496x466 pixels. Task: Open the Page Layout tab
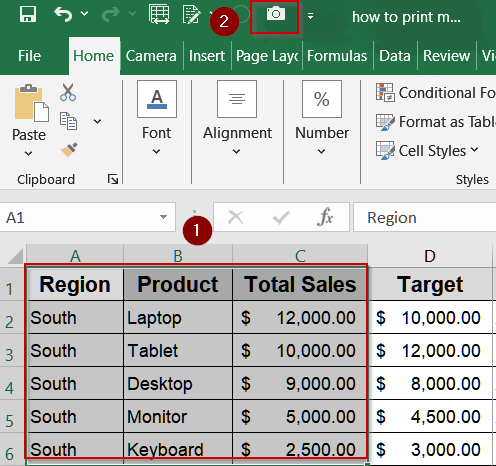point(267,56)
